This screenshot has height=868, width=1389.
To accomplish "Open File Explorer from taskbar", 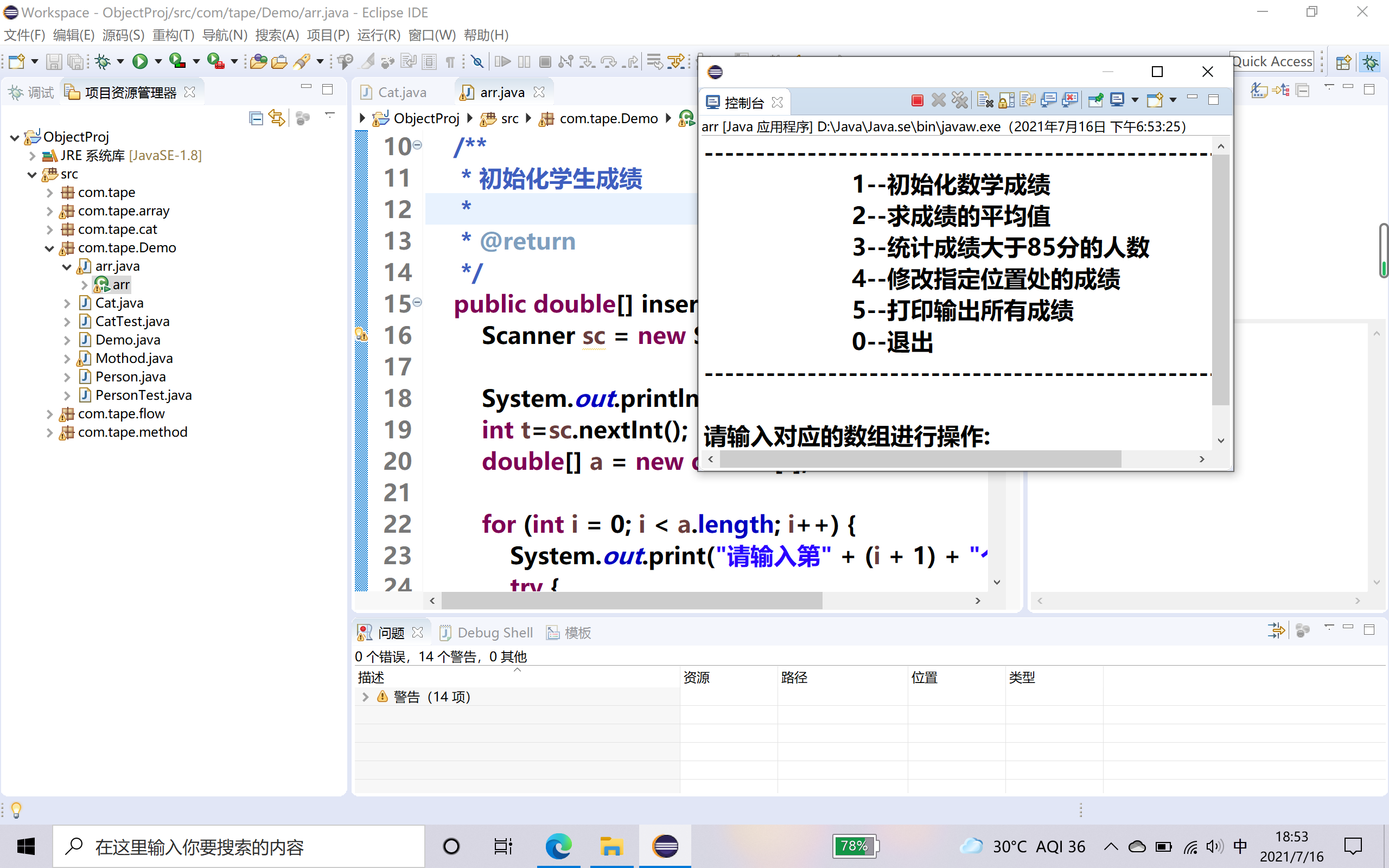I will click(611, 846).
